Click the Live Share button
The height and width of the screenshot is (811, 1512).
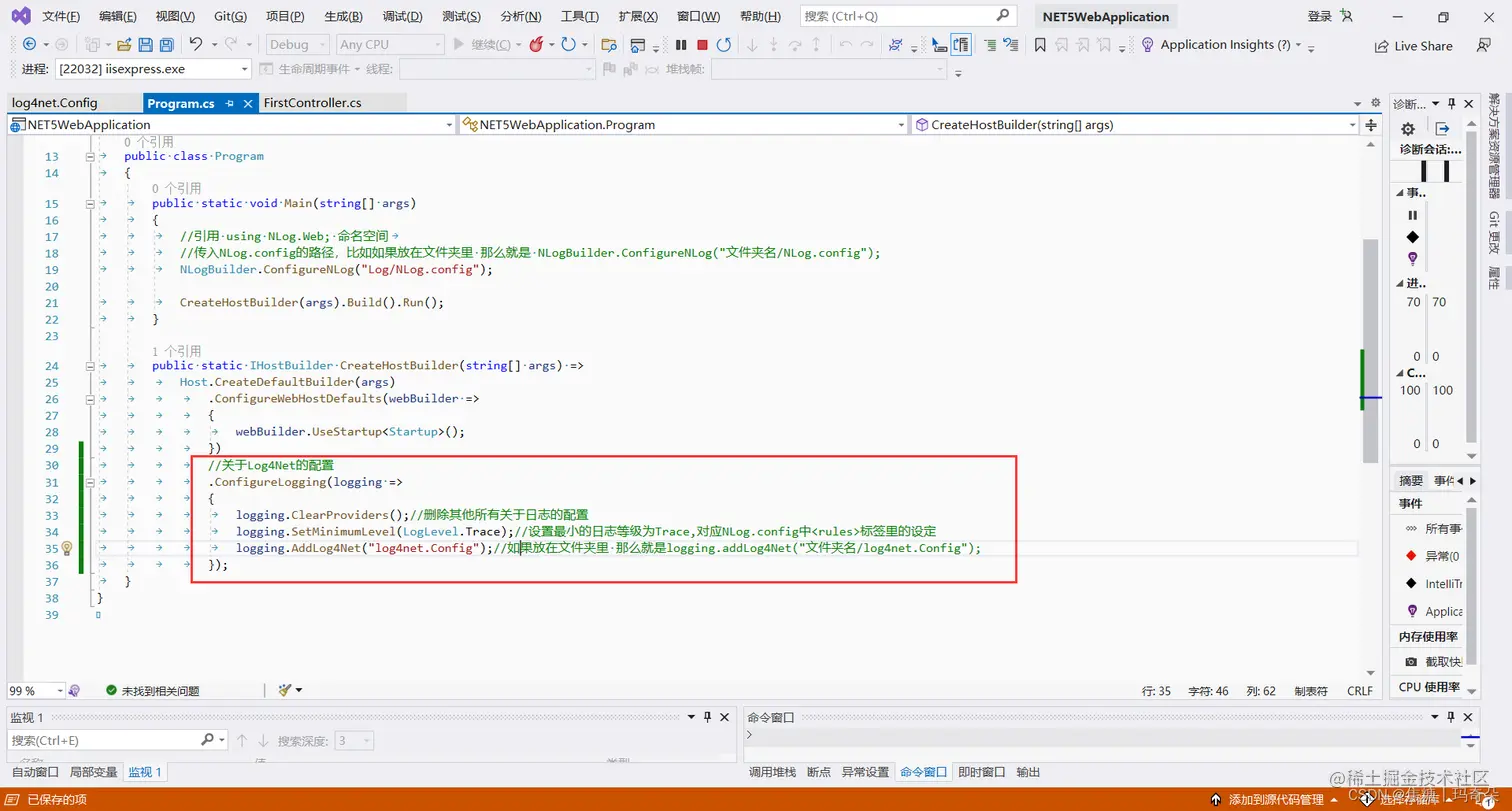[x=1414, y=46]
